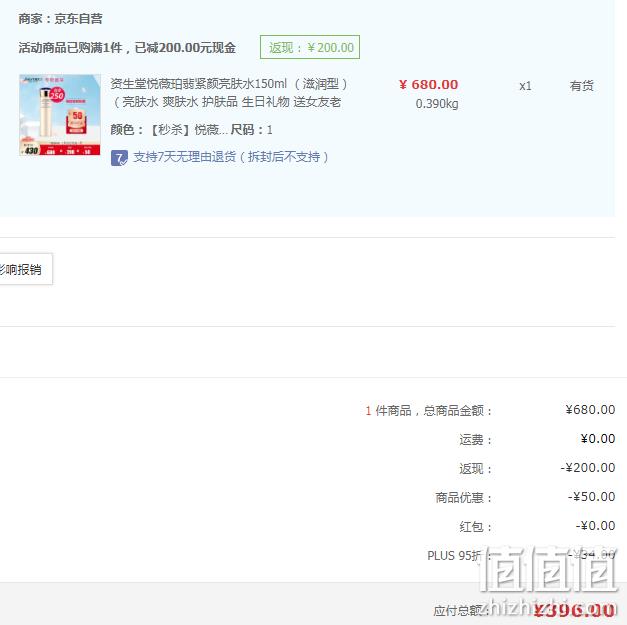Open the 资生堂悦薇珀翡紧颜亮肤水 product title link
The image size is (627, 625).
point(229,93)
